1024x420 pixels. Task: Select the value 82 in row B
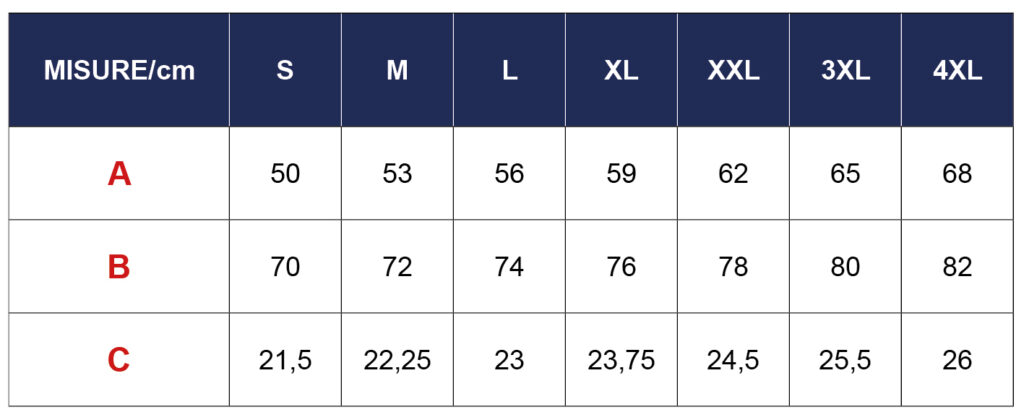coord(957,267)
